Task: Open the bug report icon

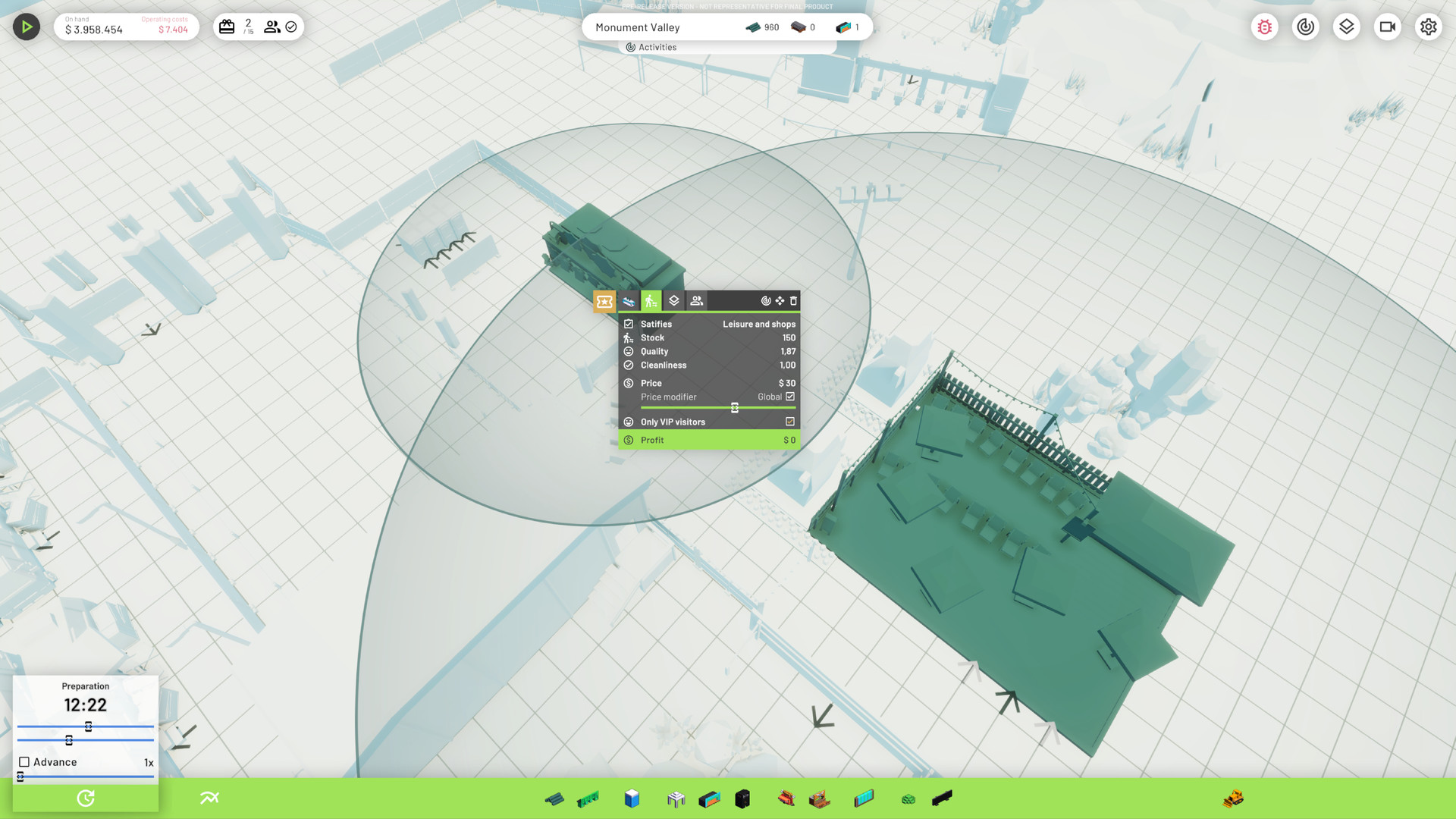Action: click(x=1264, y=27)
